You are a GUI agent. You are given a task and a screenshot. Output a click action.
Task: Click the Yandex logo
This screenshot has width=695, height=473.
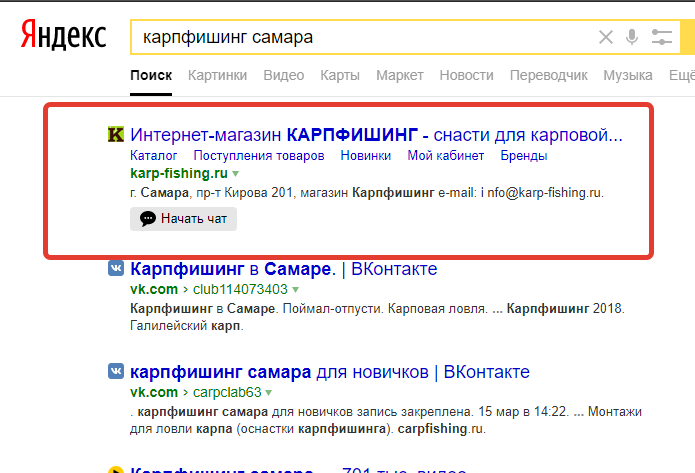[x=63, y=36]
